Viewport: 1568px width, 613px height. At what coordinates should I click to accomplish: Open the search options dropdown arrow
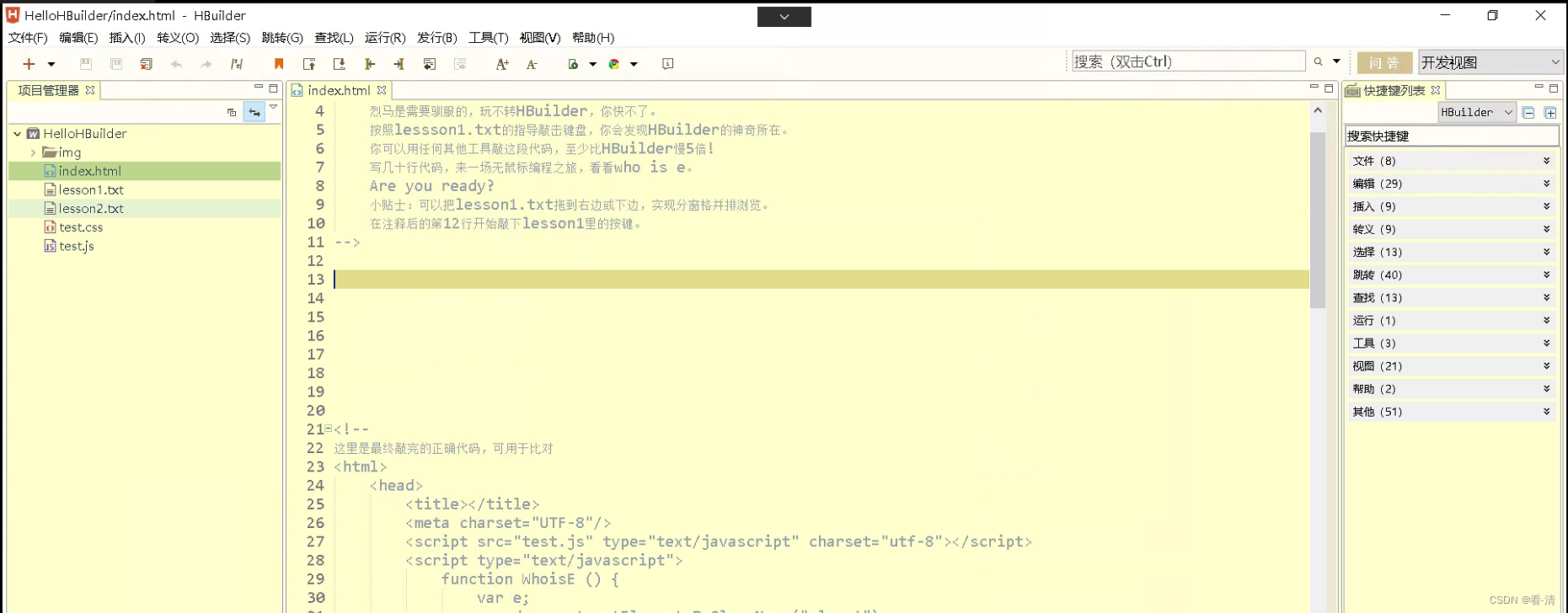[x=1337, y=61]
